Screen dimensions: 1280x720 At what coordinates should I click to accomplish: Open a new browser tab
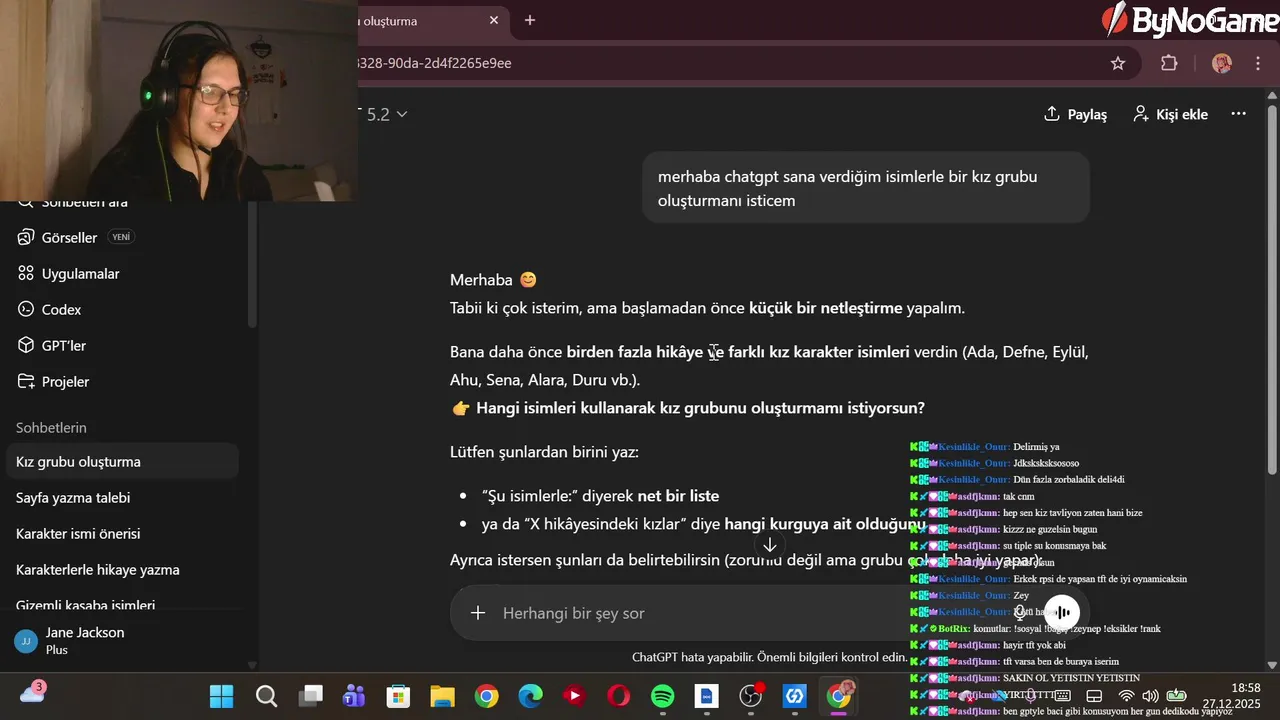pyautogui.click(x=530, y=20)
